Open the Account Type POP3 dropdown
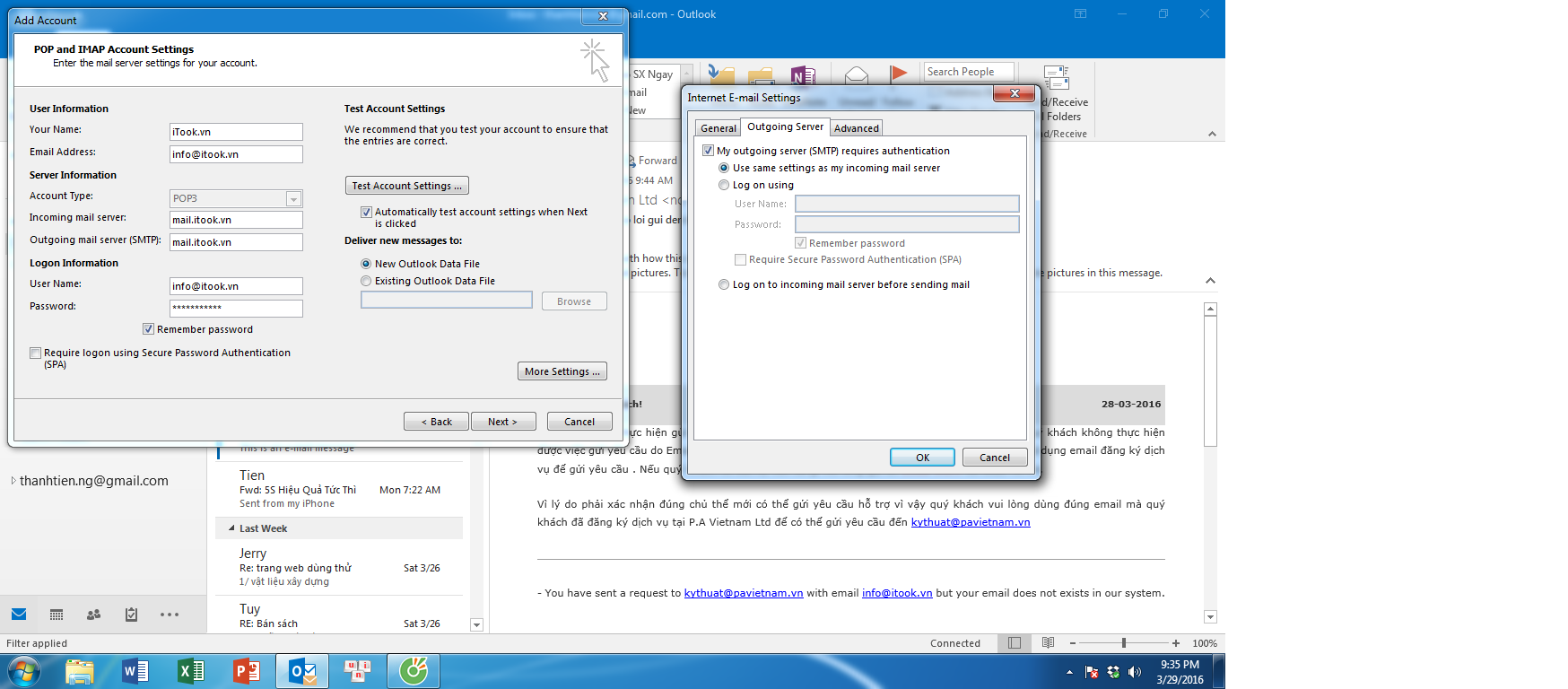 (x=293, y=199)
